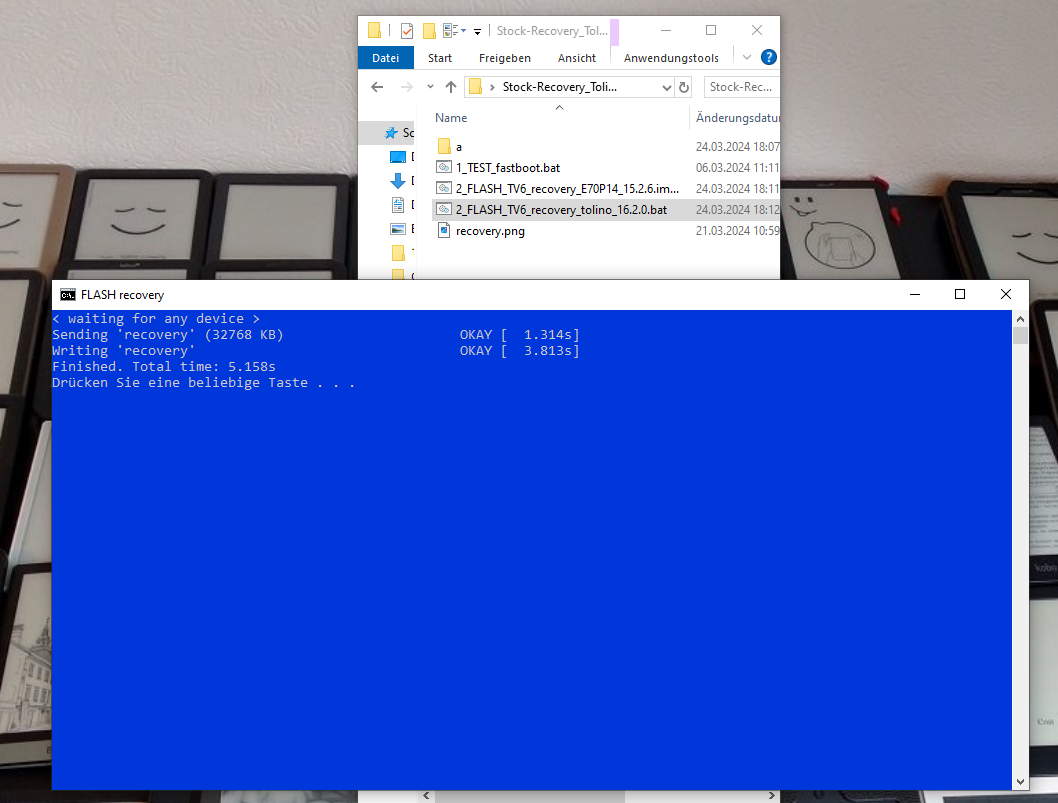Screen dimensions: 1058x803
Task: Click console scrollbar down arrow
Action: tap(1020, 781)
